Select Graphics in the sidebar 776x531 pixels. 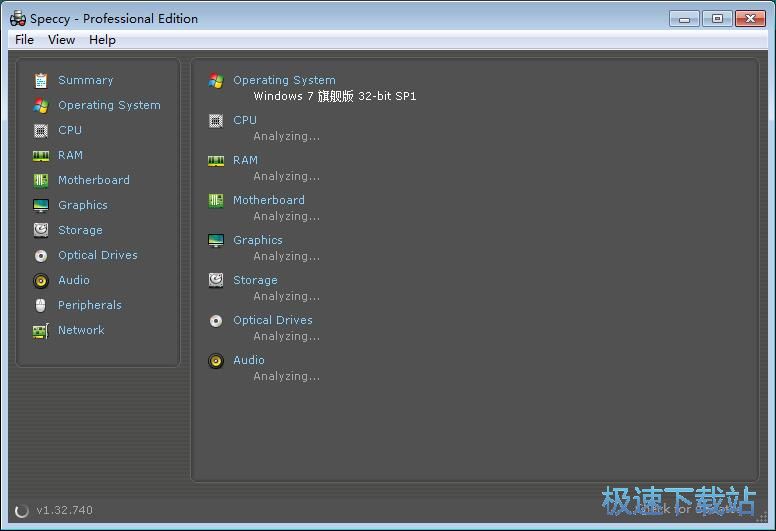point(83,205)
